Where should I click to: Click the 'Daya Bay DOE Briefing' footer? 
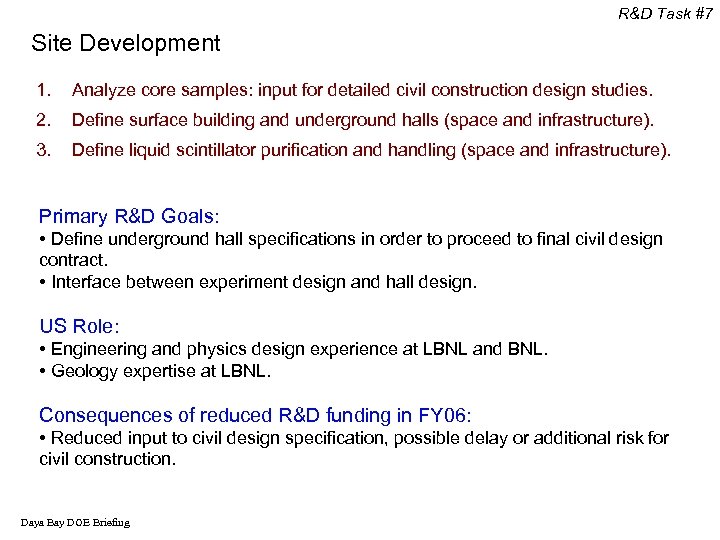(x=75, y=523)
